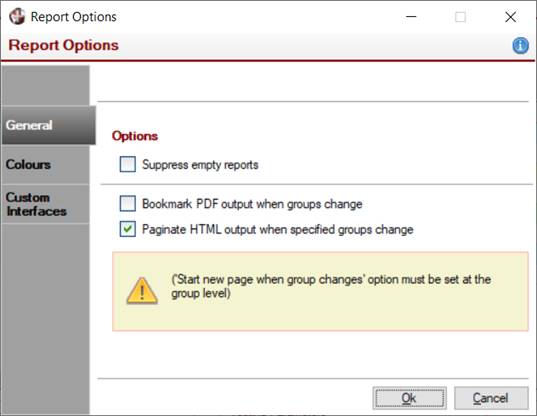The width and height of the screenshot is (537, 416).
Task: Switch to the Colours tab
Action: pos(46,165)
